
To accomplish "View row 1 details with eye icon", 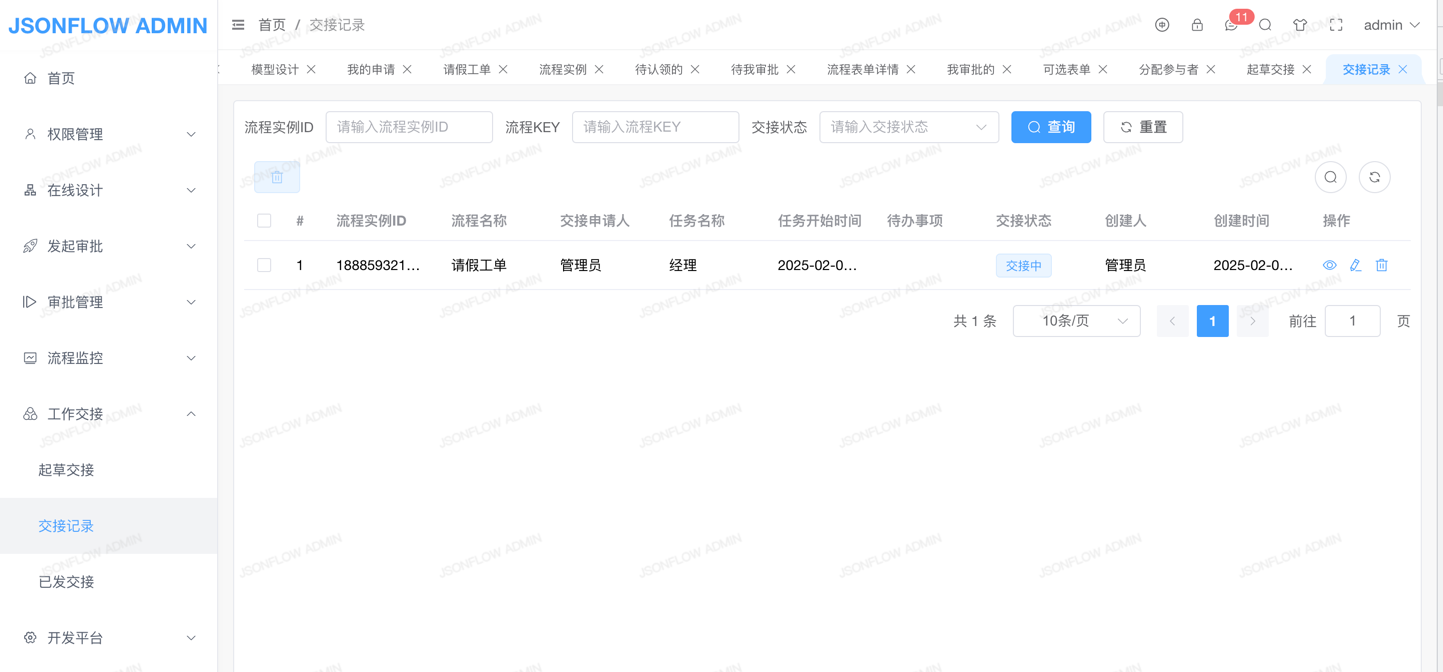I will (x=1329, y=265).
